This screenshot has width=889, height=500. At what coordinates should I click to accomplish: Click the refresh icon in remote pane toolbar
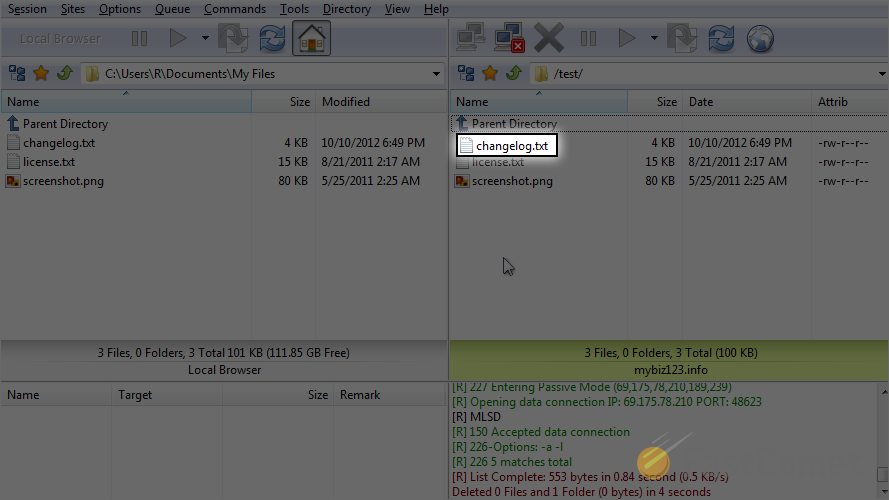[x=721, y=39]
